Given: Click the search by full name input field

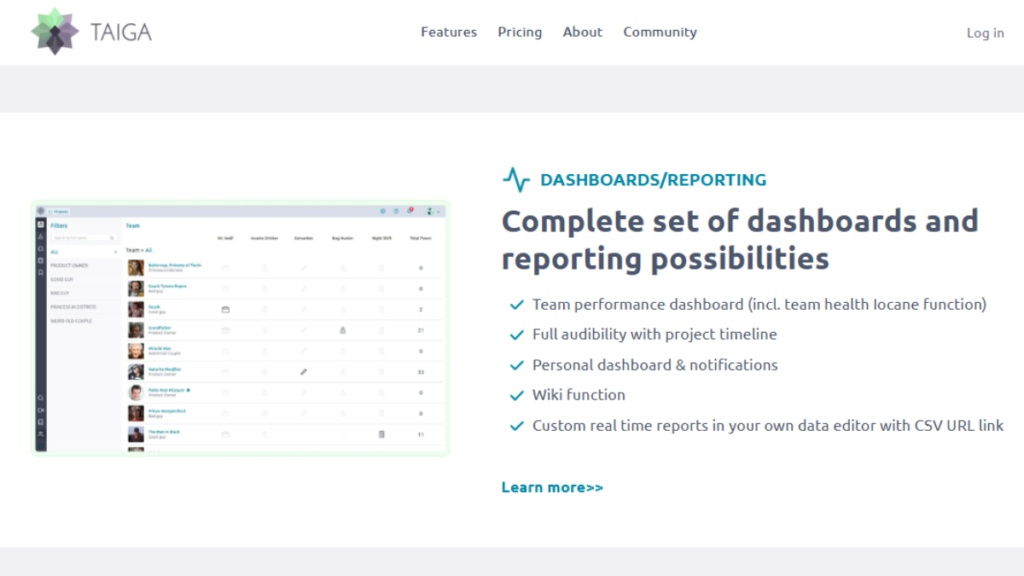Looking at the screenshot, I should (x=81, y=237).
